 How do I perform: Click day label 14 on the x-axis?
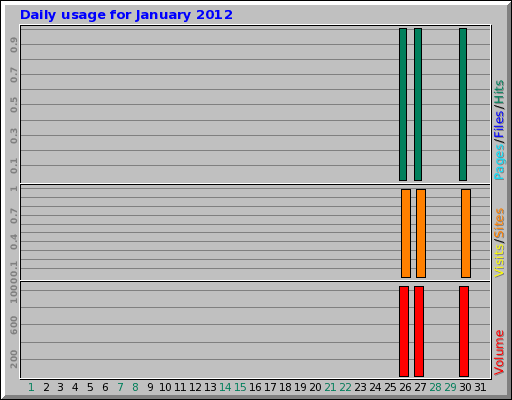[x=225, y=387]
